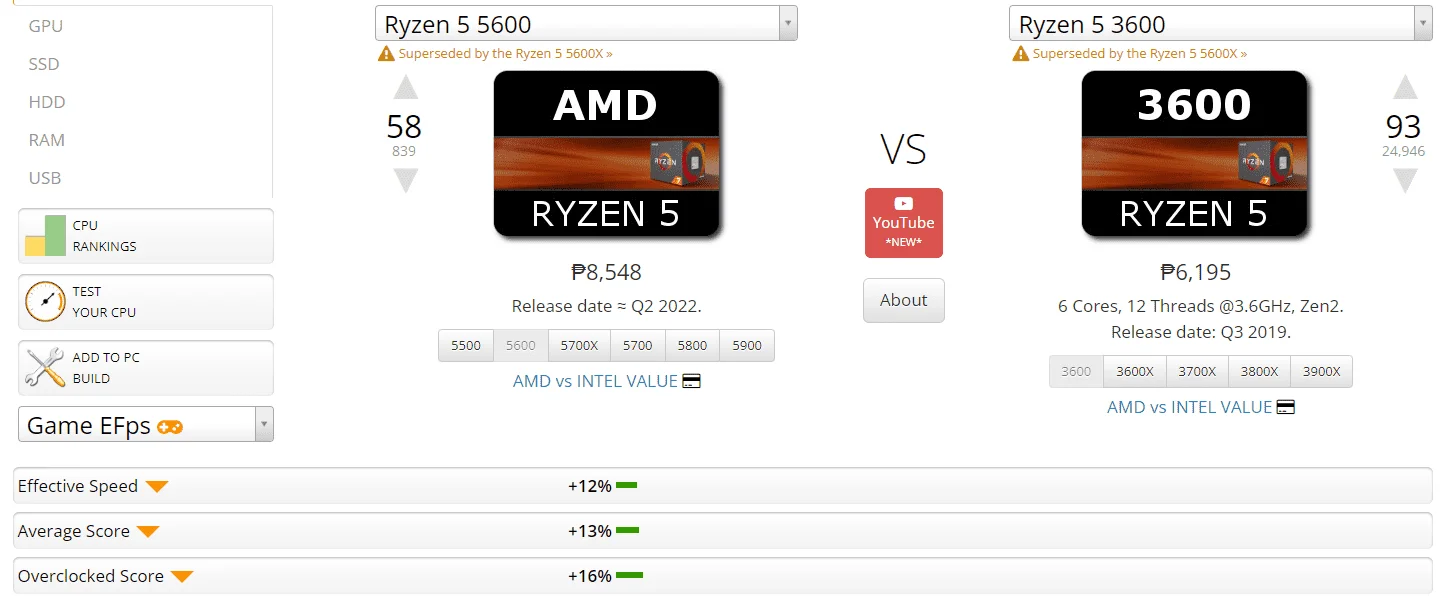The width and height of the screenshot is (1448, 600).
Task: Open right AMD vs INTEL VALUE link
Action: 1200,407
